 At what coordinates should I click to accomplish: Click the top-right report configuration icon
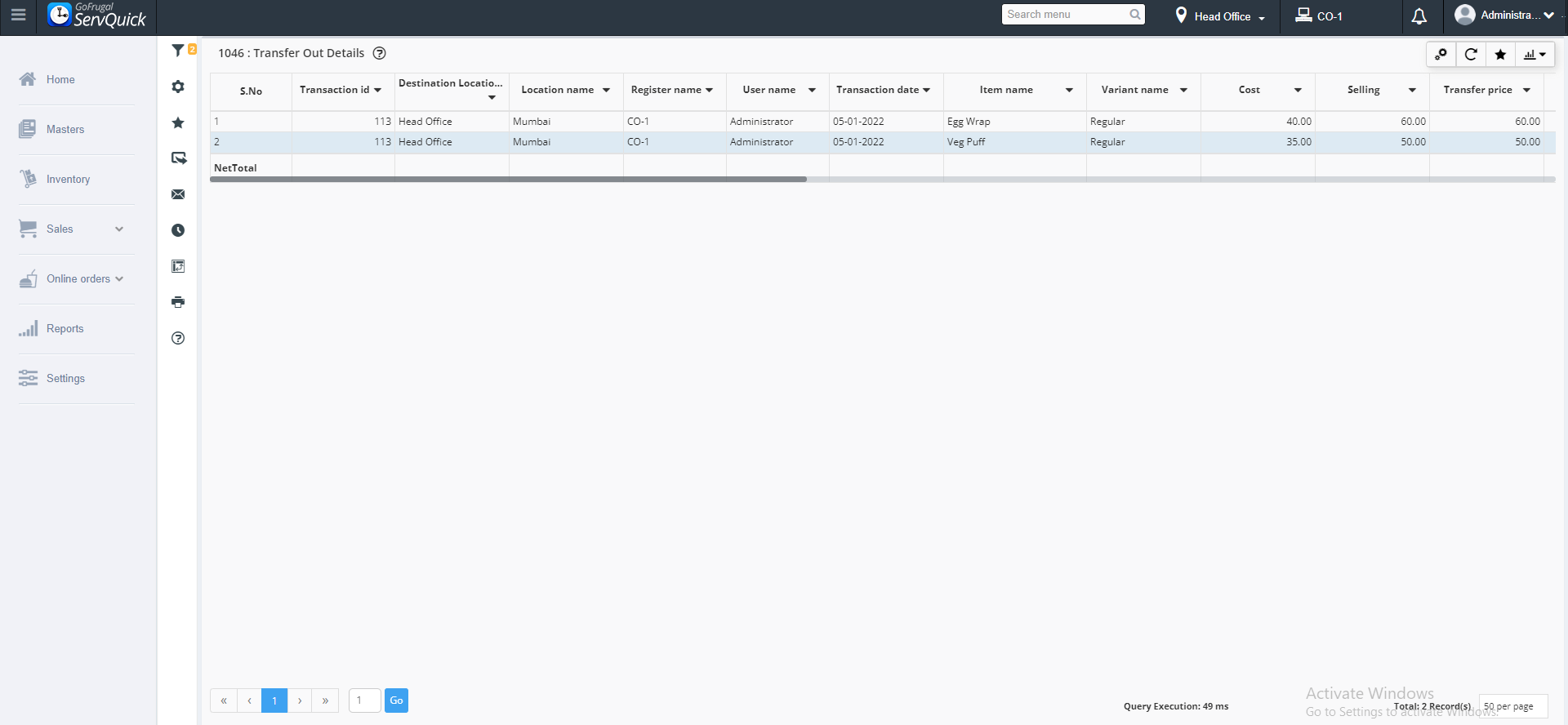[x=1441, y=55]
